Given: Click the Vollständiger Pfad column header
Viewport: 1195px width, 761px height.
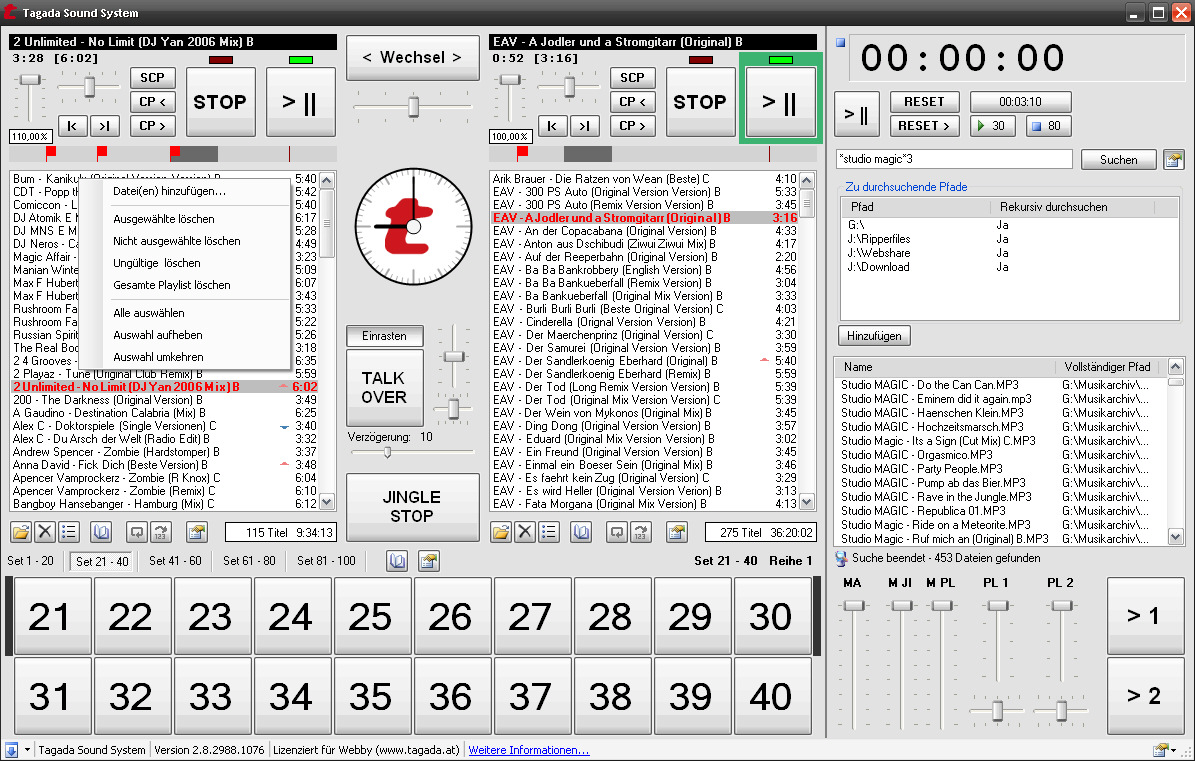Looking at the screenshot, I should pos(1108,367).
